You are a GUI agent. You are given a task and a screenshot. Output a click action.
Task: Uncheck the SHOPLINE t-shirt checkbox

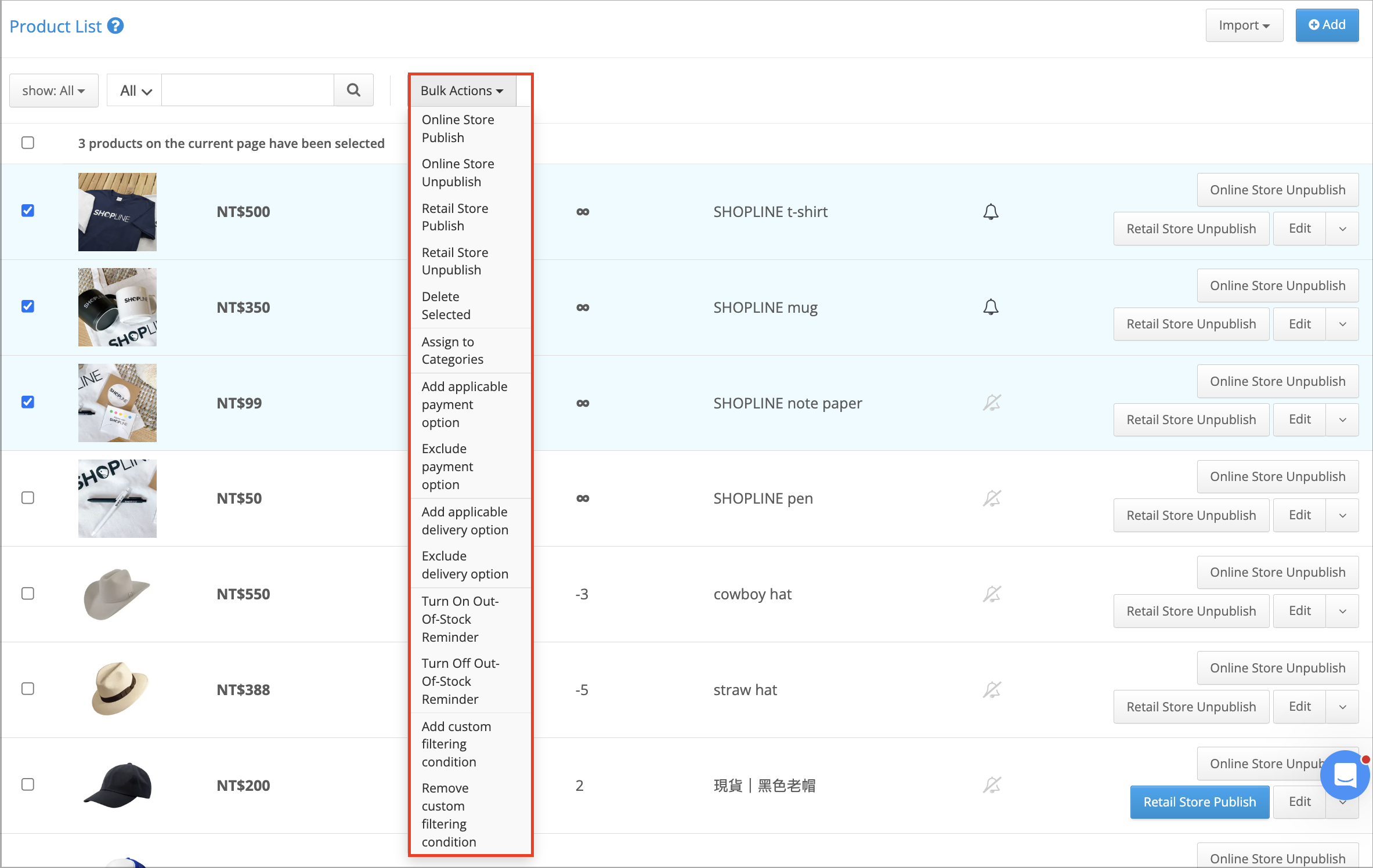28,211
